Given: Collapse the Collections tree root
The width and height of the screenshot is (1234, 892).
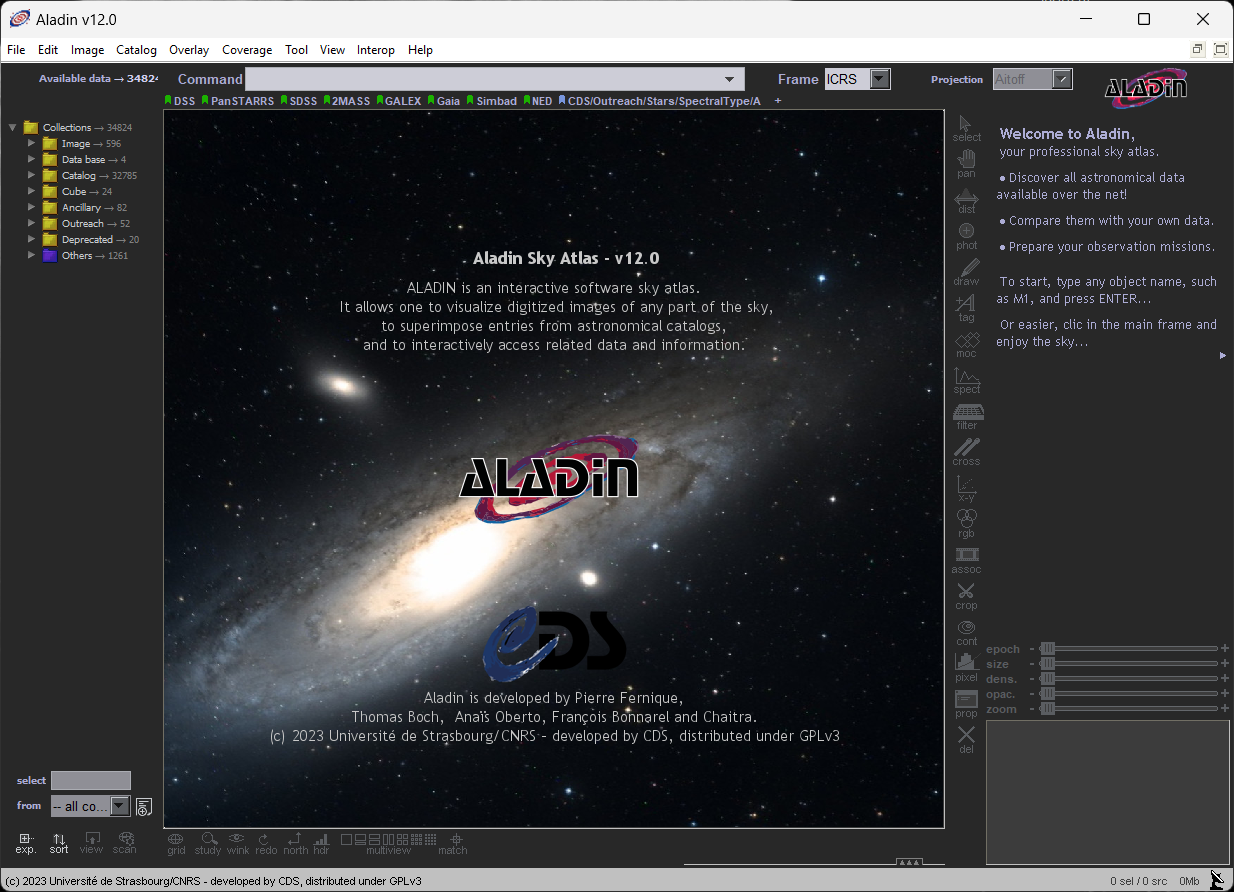Looking at the screenshot, I should tap(13, 127).
